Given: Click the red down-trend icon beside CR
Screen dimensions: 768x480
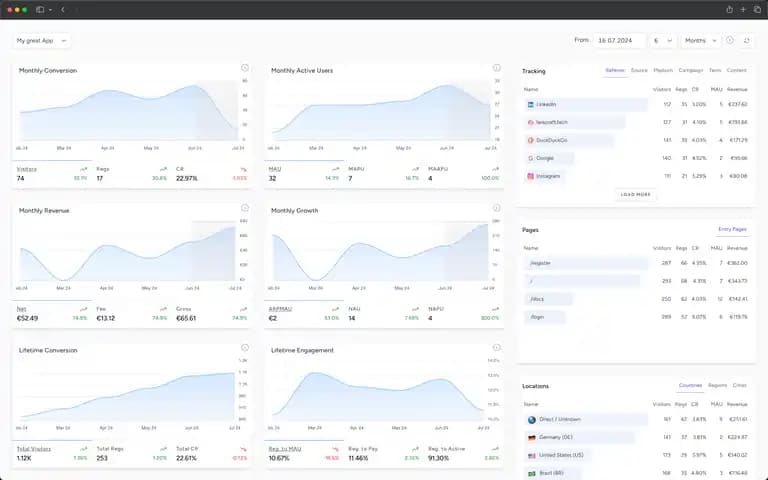Looking at the screenshot, I should click(x=243, y=169).
